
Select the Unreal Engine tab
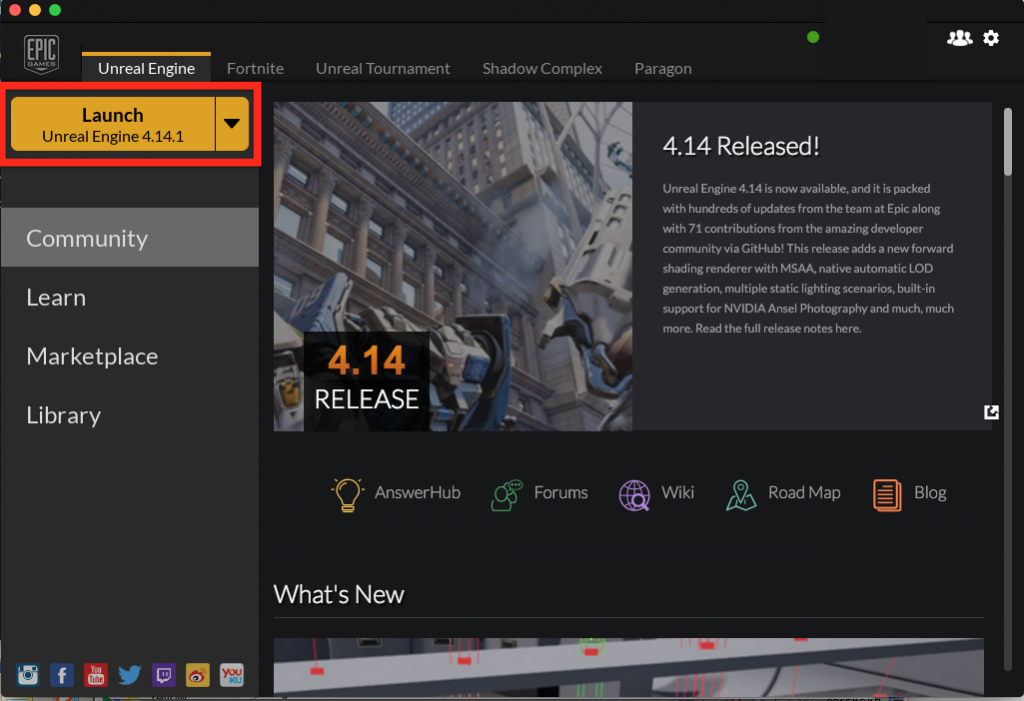pyautogui.click(x=146, y=68)
